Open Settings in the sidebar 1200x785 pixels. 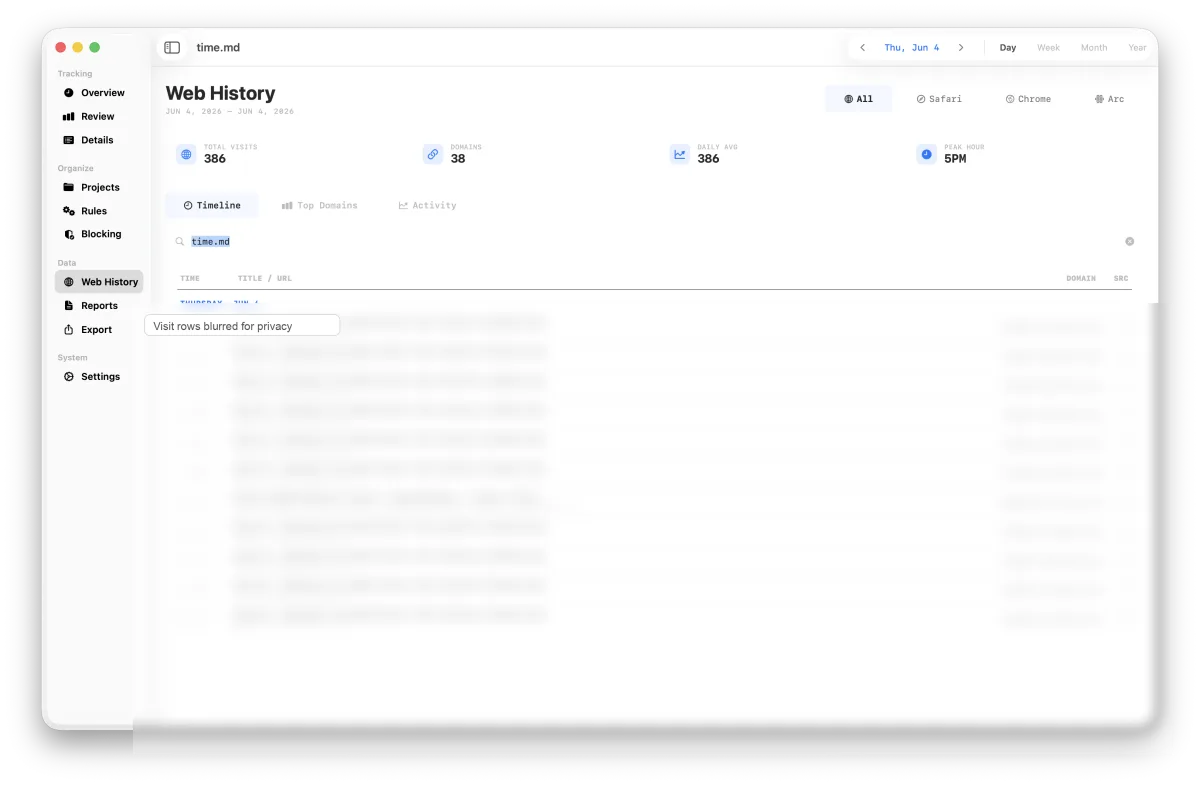[98, 377]
